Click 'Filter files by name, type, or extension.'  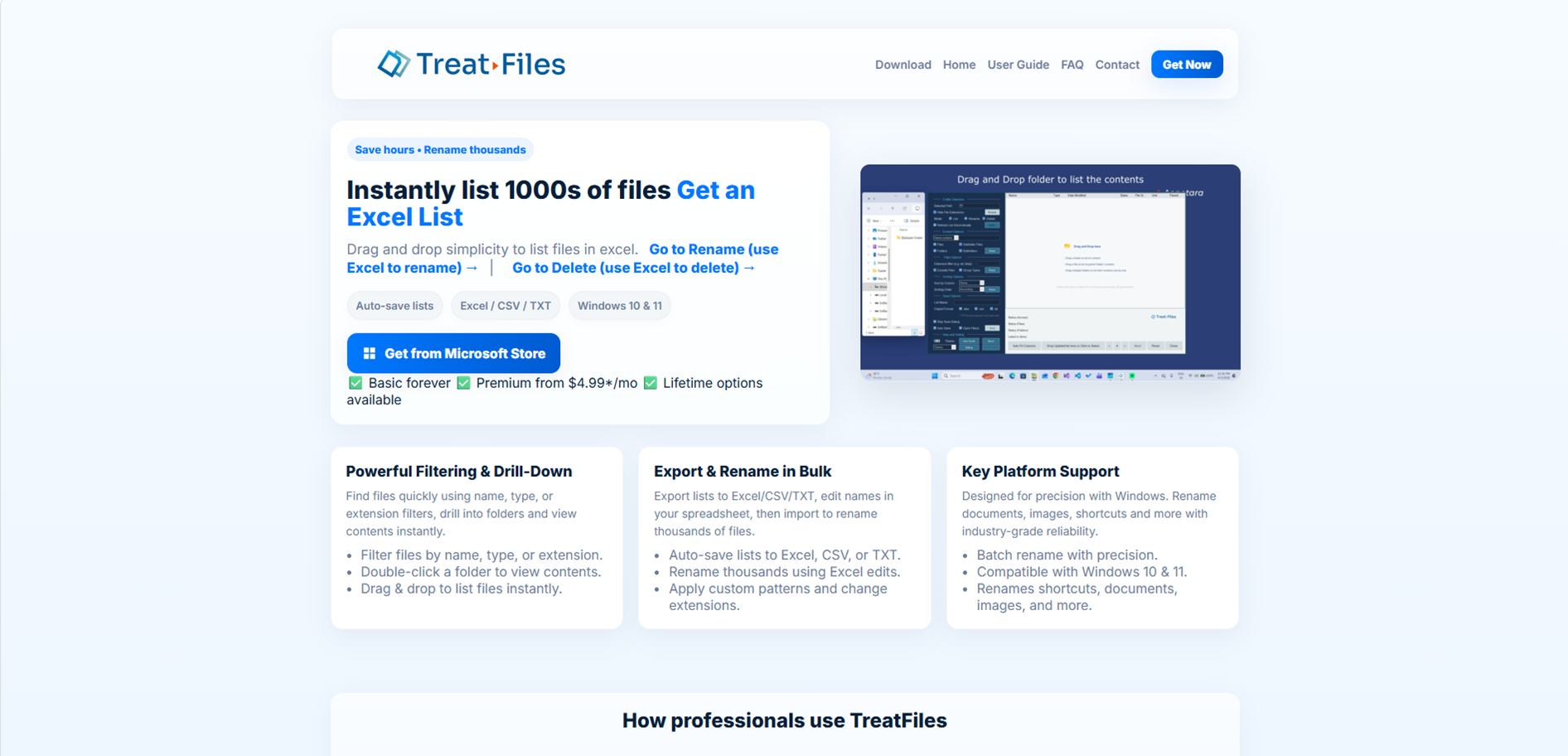pos(482,555)
